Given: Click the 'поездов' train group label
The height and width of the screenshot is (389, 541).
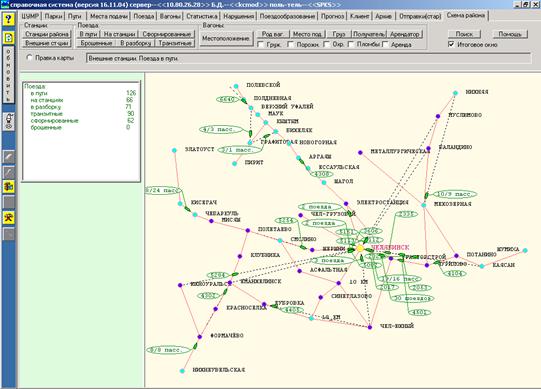Looking at the screenshot, I should (x=412, y=298).
